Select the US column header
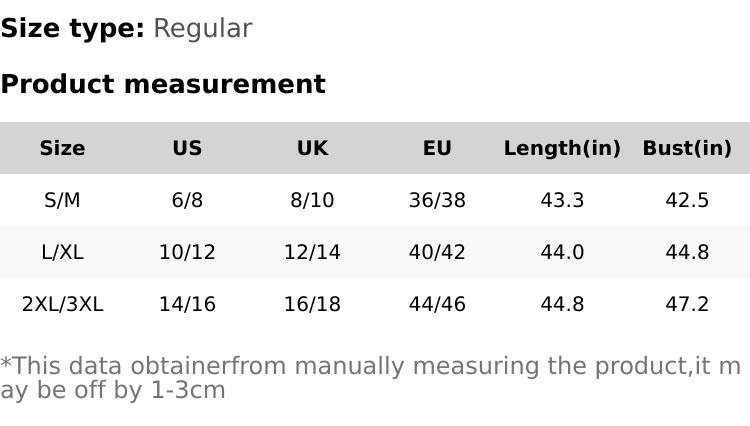 [187, 149]
